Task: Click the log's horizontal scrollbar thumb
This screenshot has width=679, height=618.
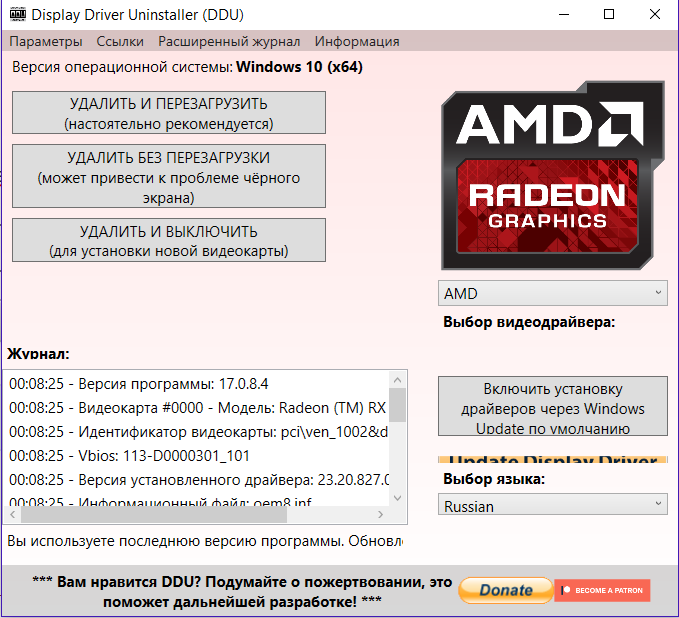Action: point(154,514)
